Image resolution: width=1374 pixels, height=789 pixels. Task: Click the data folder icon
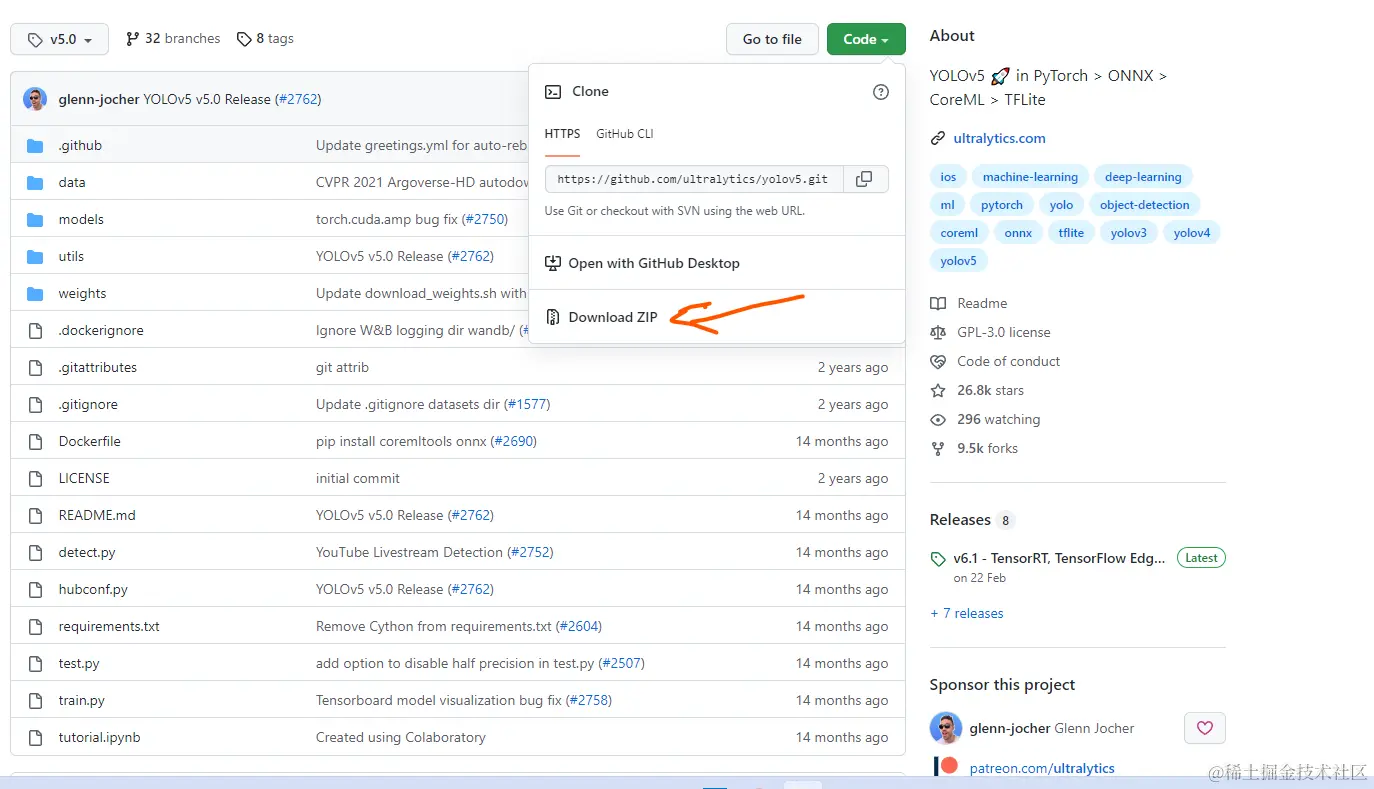click(x=35, y=183)
